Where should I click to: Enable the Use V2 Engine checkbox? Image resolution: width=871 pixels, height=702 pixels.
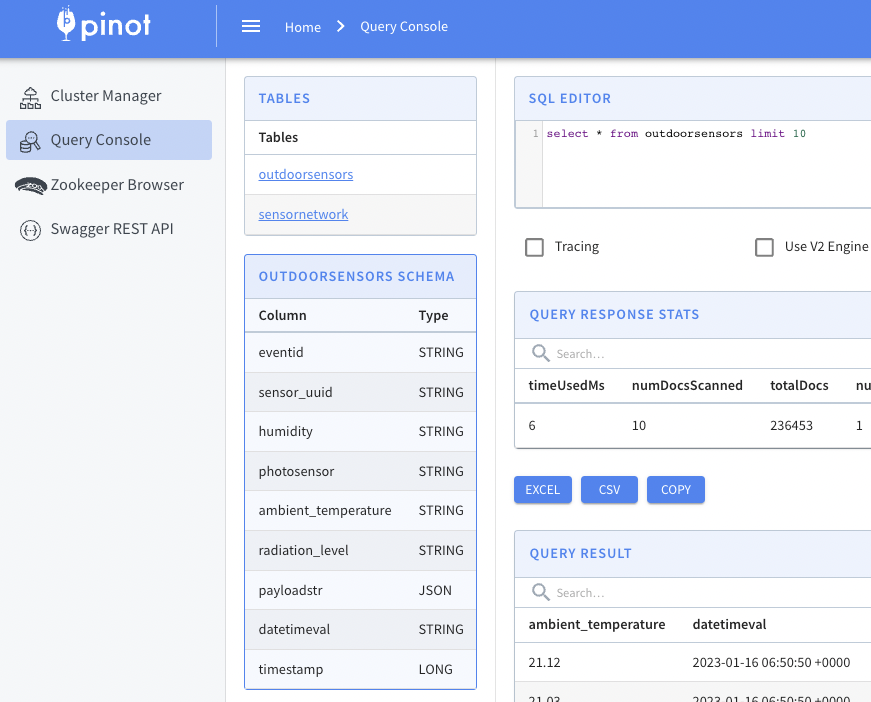(x=765, y=247)
